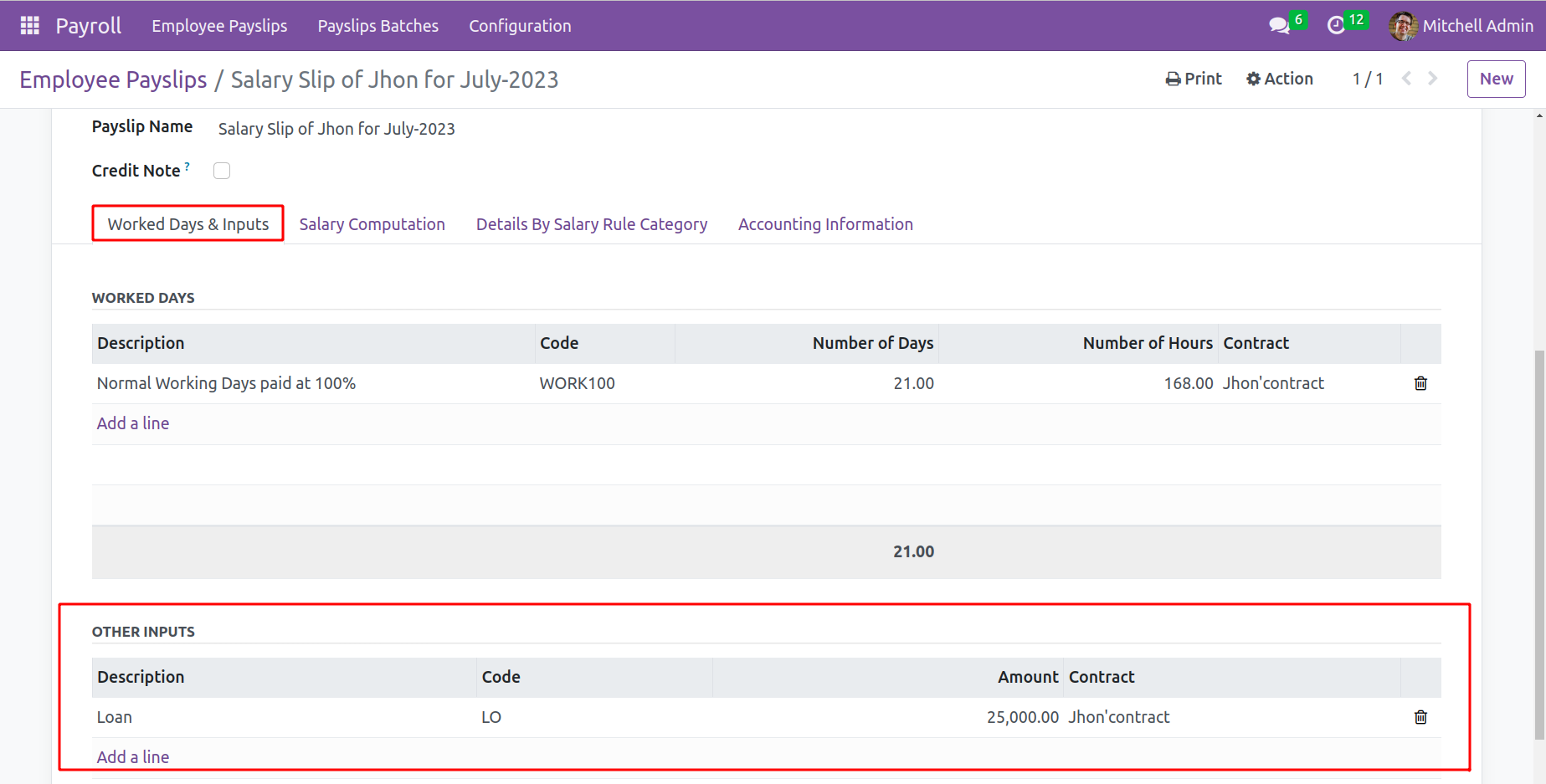The width and height of the screenshot is (1546, 784).
Task: Open the activities clock icon
Action: point(1336,26)
